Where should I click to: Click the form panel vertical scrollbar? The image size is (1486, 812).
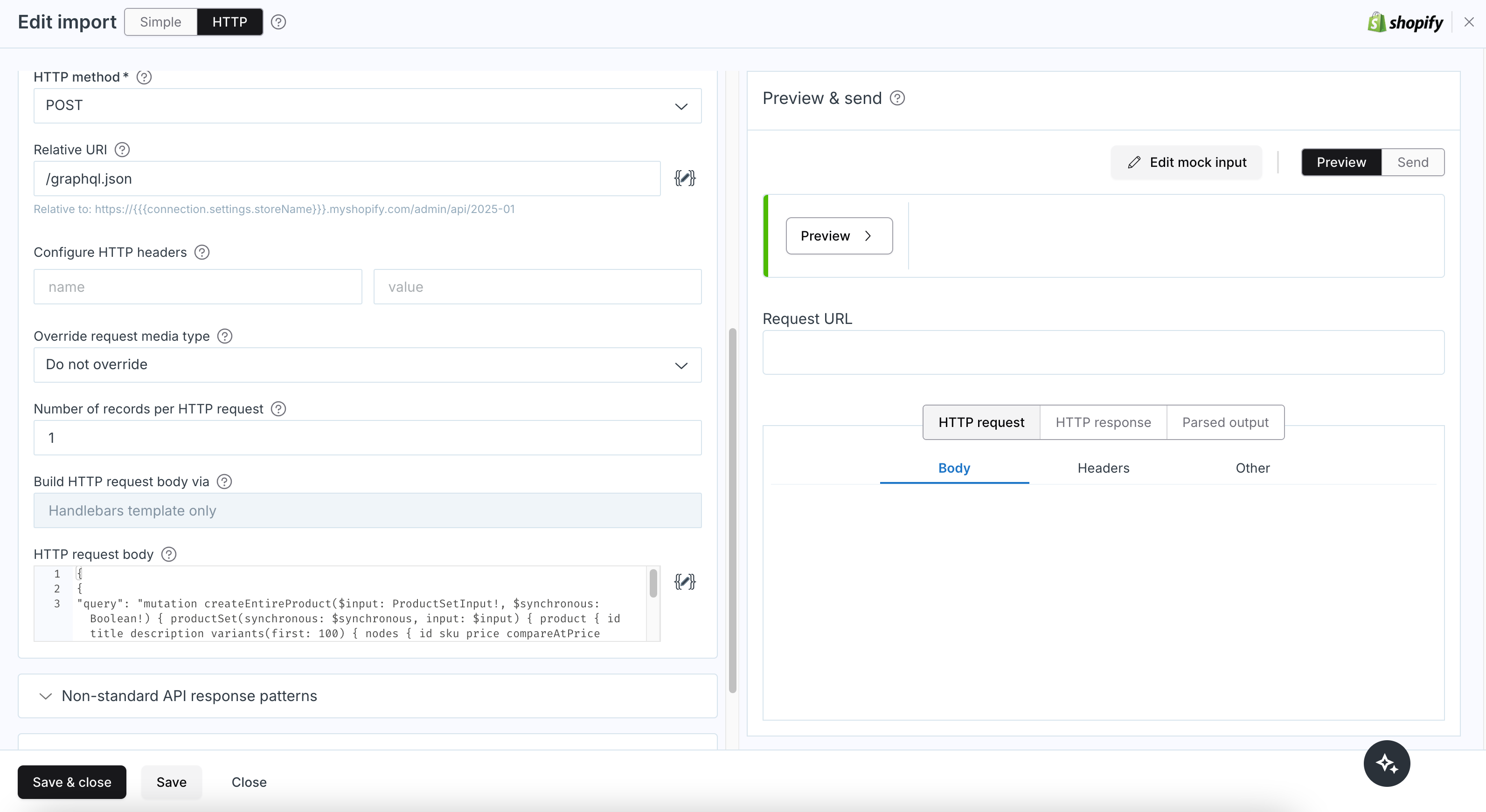tap(733, 510)
